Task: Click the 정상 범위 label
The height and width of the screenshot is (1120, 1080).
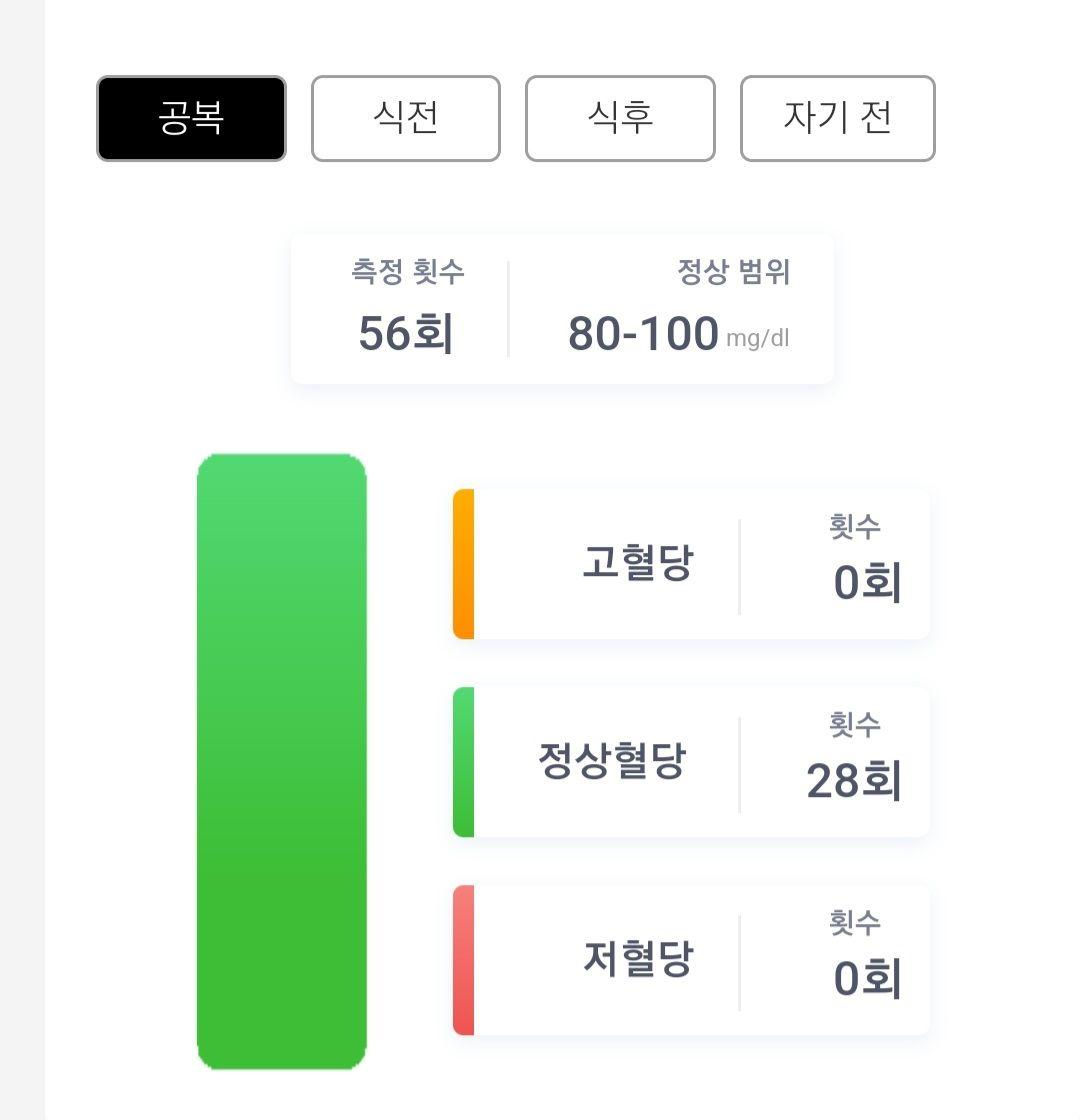Action: (x=734, y=271)
